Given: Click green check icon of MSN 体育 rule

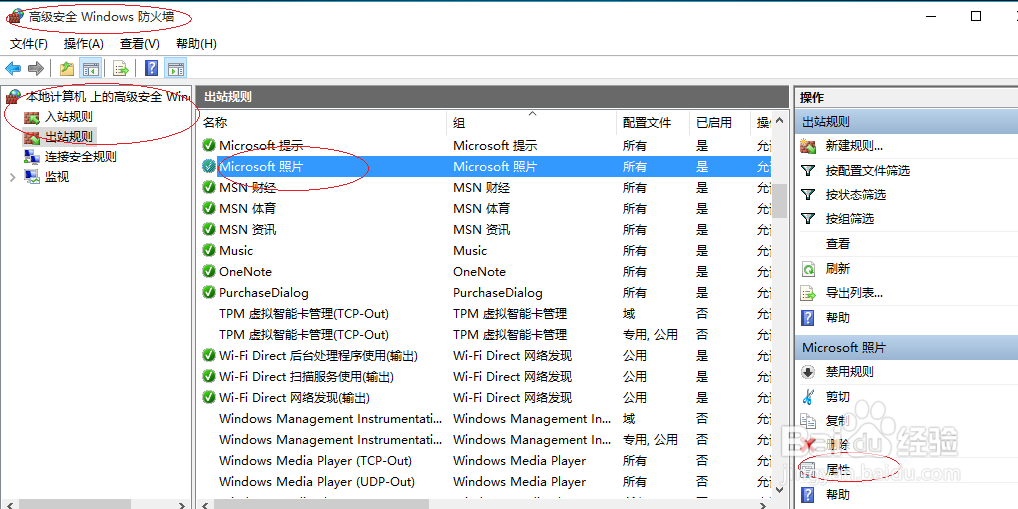Looking at the screenshot, I should (208, 208).
